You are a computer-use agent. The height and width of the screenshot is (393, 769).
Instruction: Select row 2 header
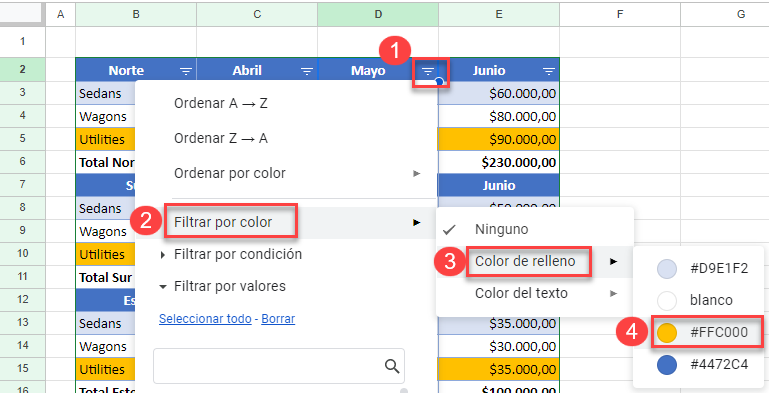[23, 69]
